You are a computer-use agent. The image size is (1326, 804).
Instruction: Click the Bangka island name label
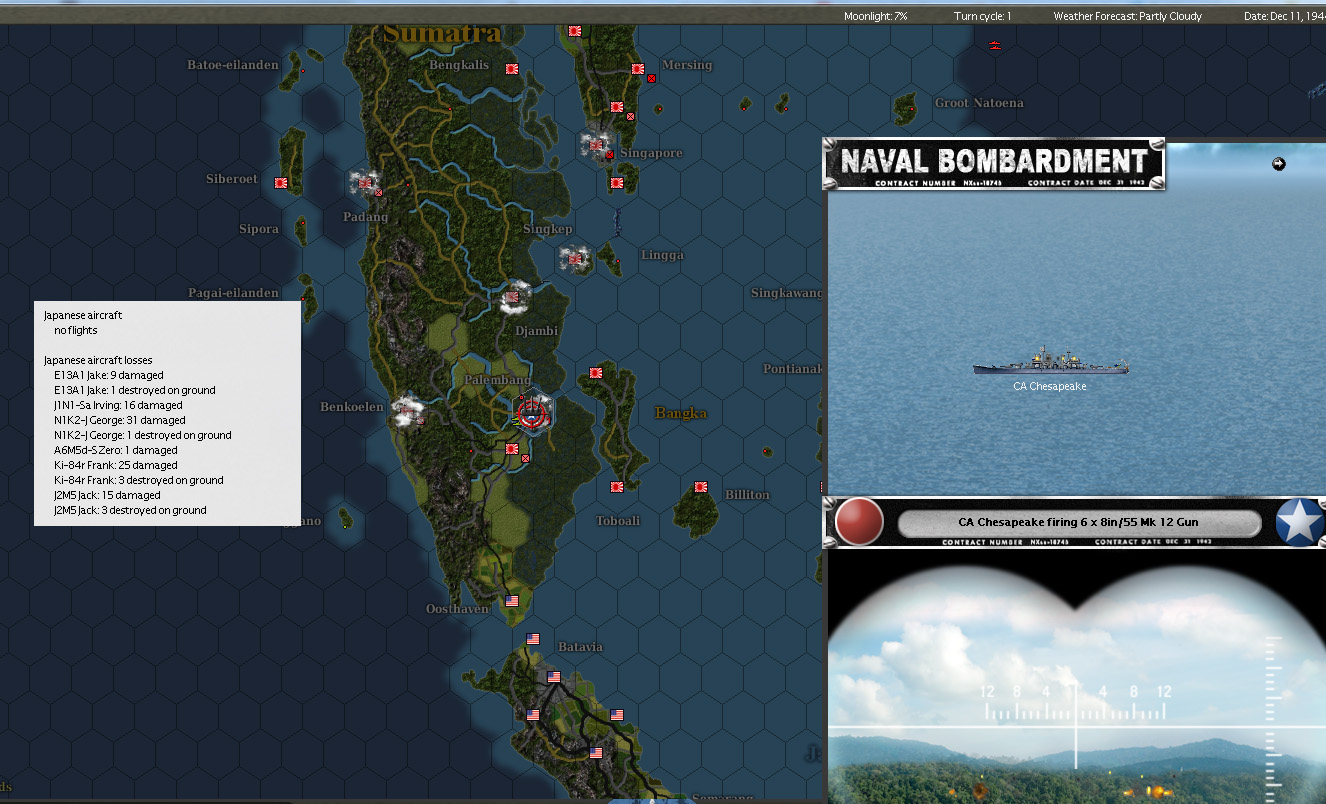(681, 413)
